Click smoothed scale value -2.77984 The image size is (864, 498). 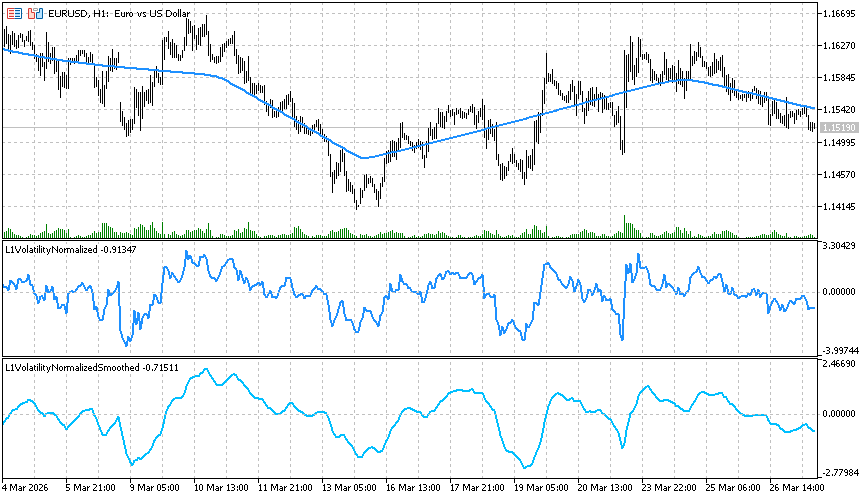click(839, 473)
